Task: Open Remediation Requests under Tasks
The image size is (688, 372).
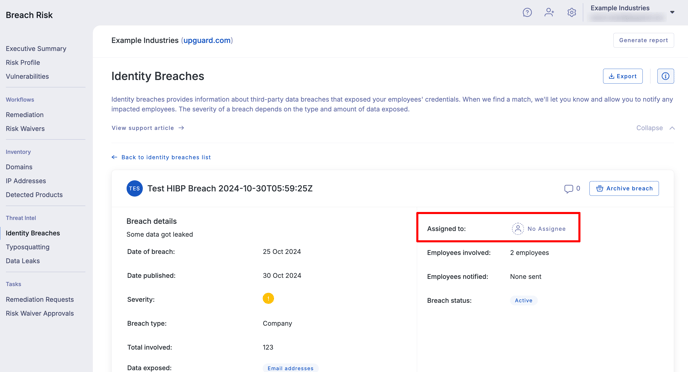Action: [40, 300]
